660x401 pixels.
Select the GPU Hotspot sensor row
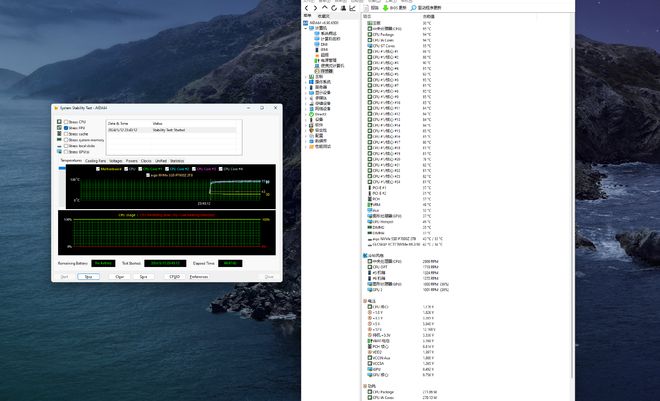point(399,222)
